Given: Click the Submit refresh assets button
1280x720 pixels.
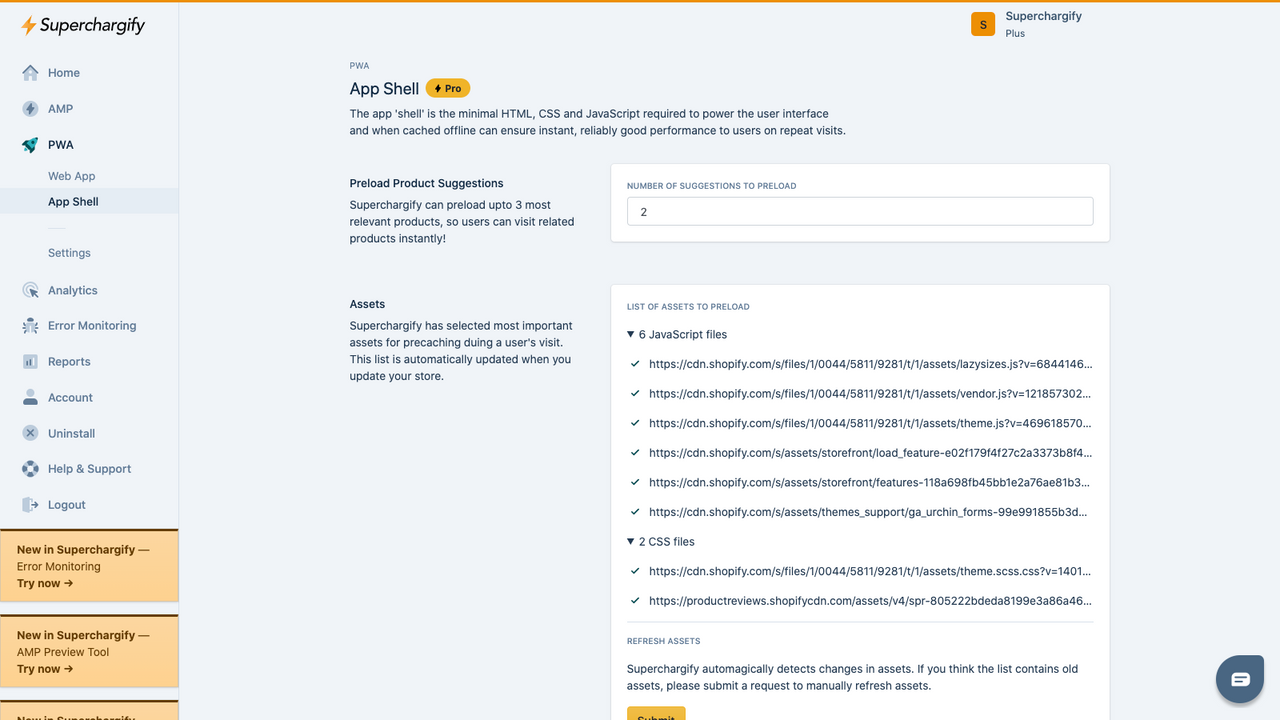Looking at the screenshot, I should (656, 714).
